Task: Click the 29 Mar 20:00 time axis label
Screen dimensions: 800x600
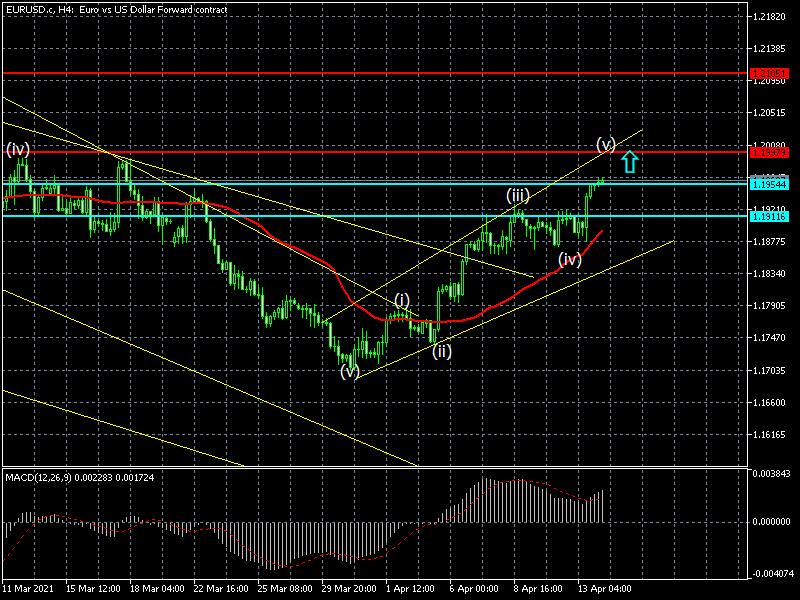Action: tap(349, 589)
